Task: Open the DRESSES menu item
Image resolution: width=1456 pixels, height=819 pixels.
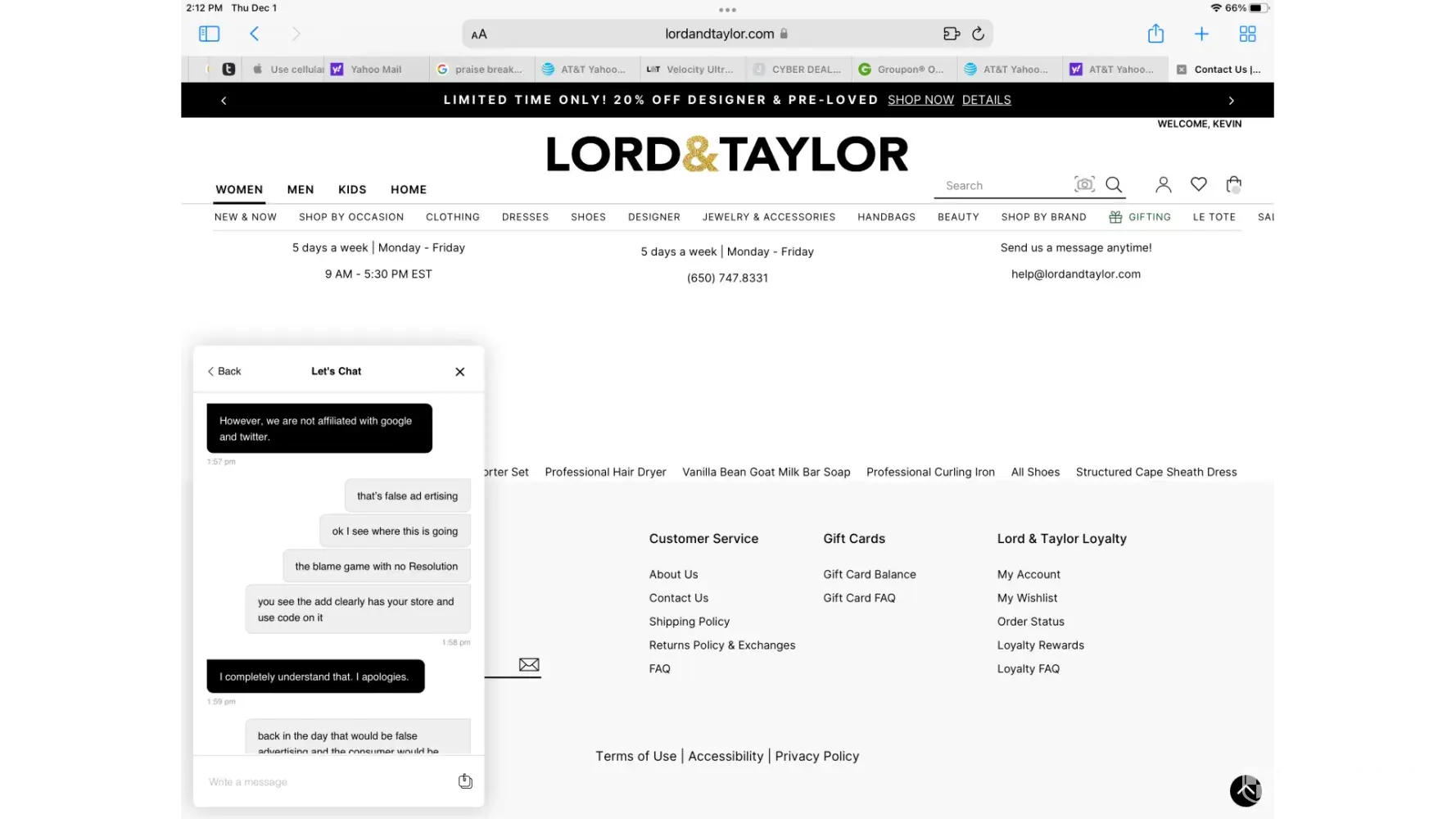Action: tap(525, 217)
